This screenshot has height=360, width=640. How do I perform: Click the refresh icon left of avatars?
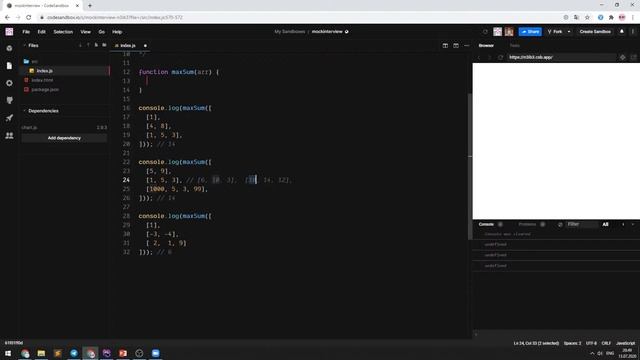click(485, 31)
